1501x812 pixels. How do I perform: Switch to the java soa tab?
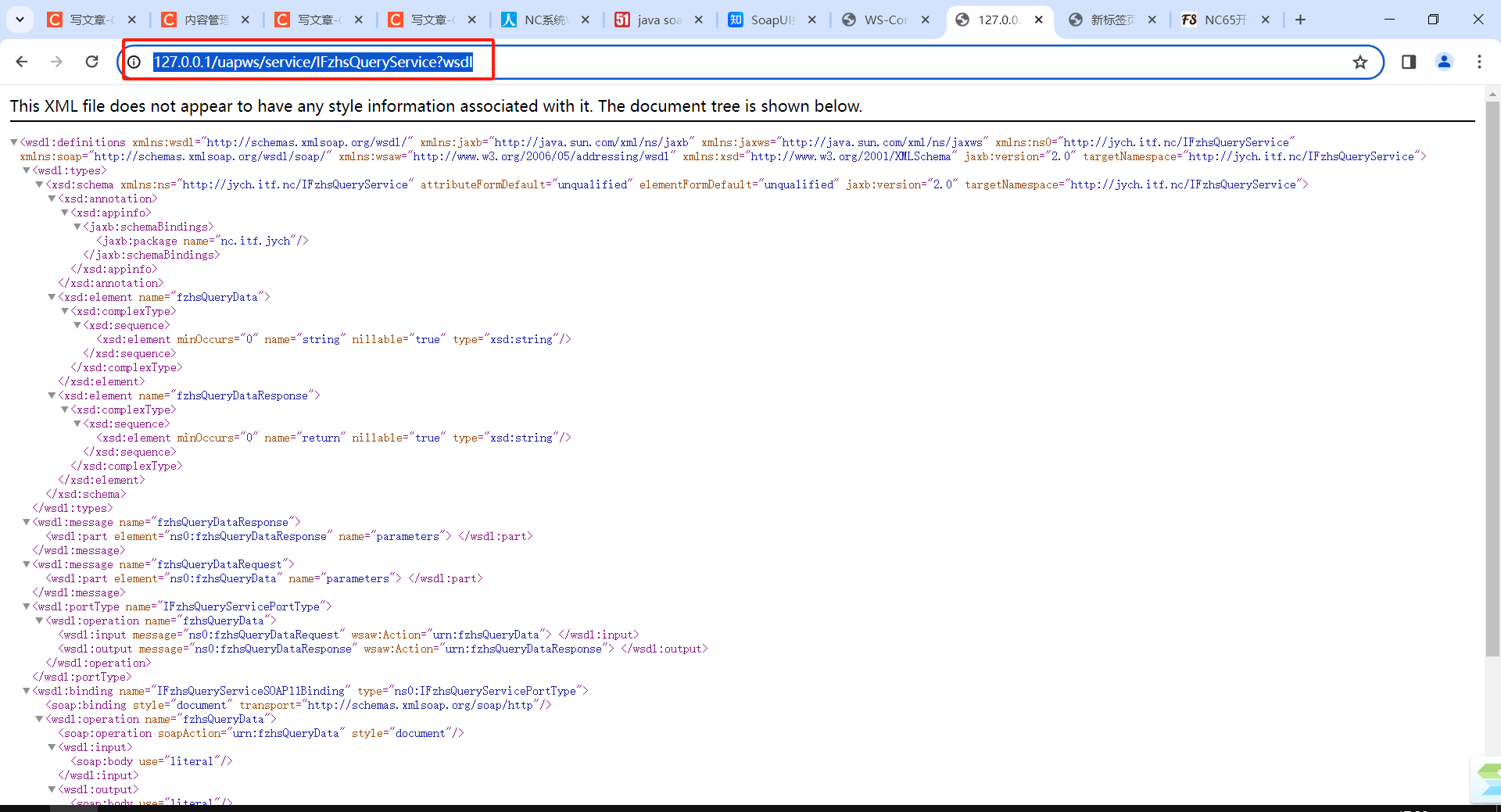pos(657,20)
